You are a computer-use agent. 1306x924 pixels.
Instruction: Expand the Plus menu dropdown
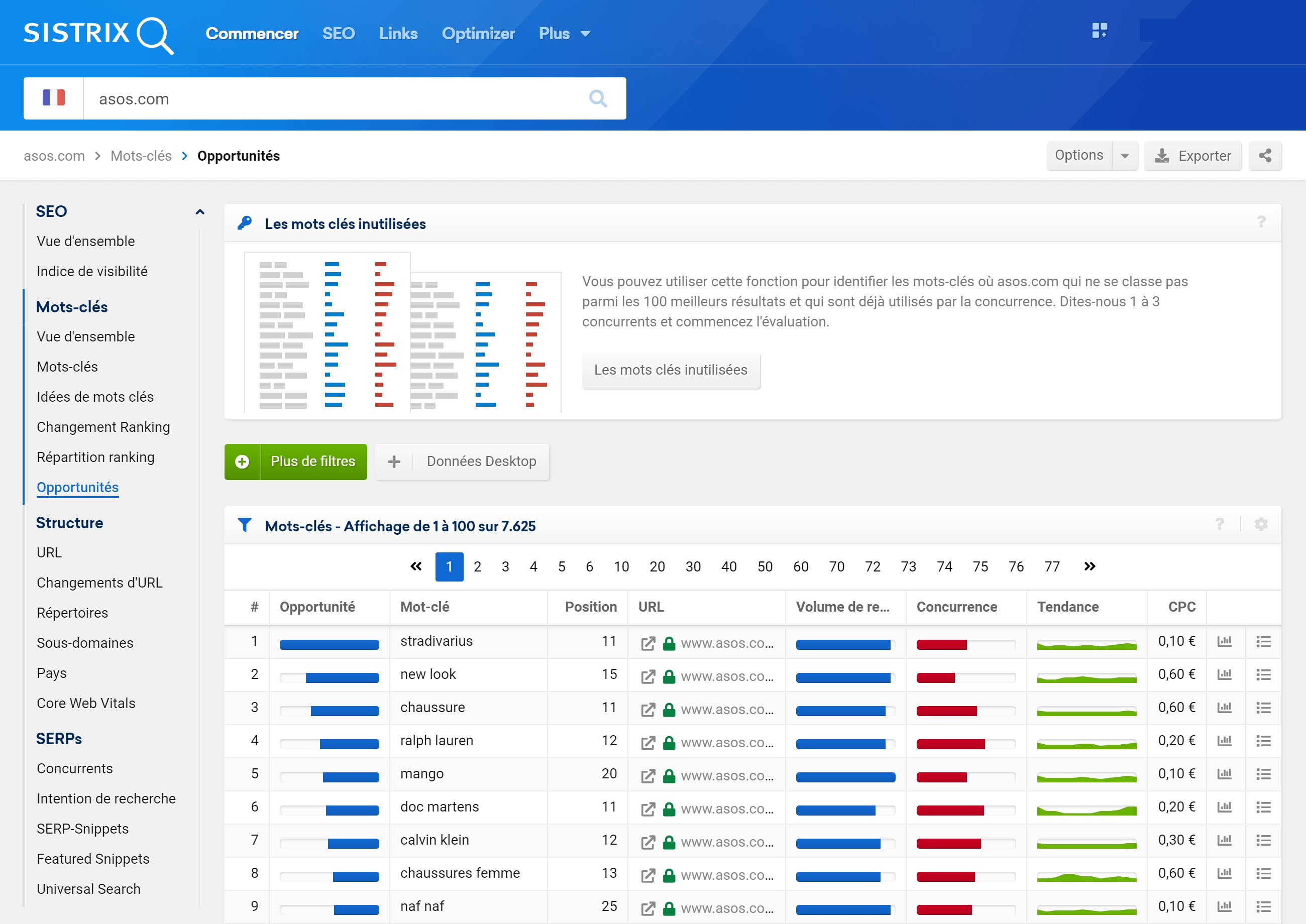tap(564, 34)
